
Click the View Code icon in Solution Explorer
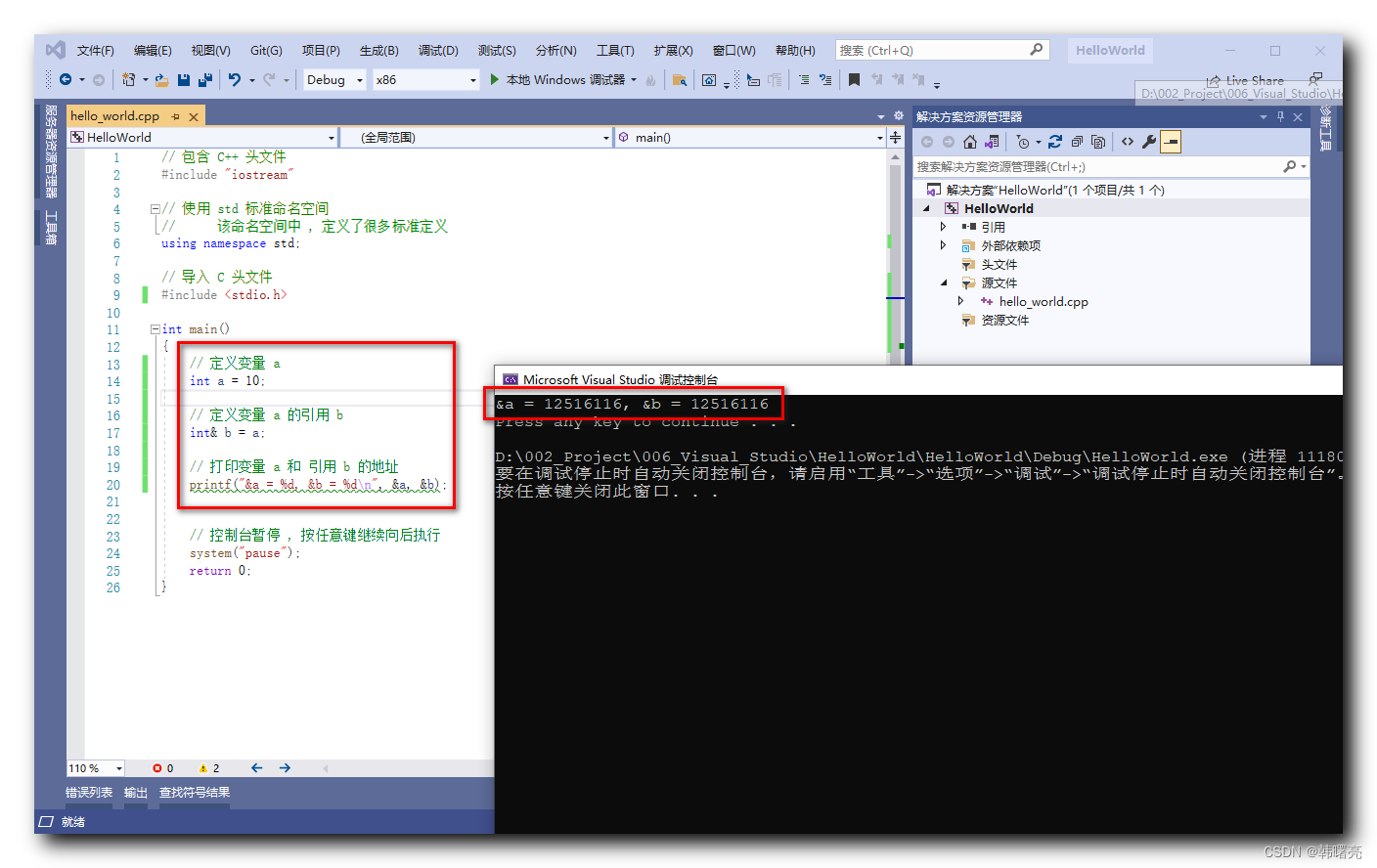[1128, 142]
